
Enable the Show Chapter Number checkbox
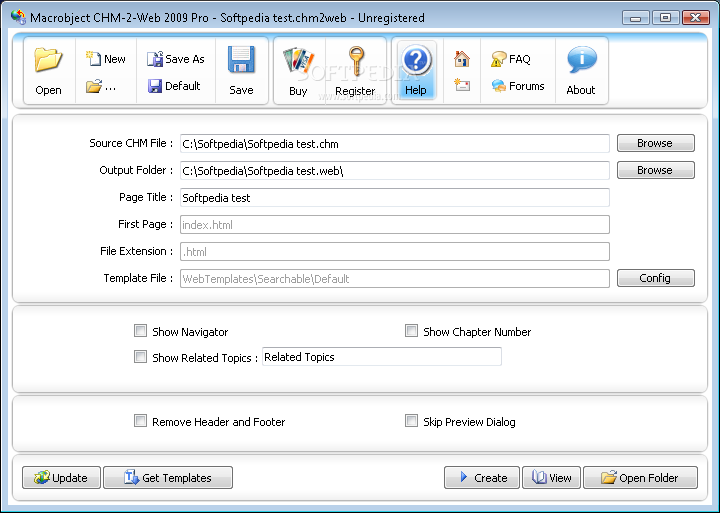point(411,331)
